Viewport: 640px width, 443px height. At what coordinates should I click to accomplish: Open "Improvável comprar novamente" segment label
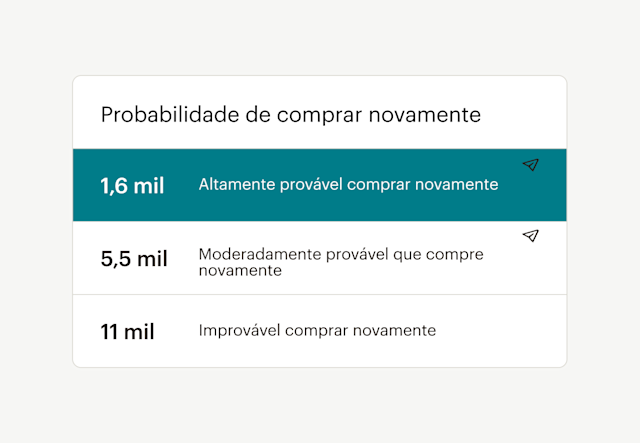pos(317,330)
